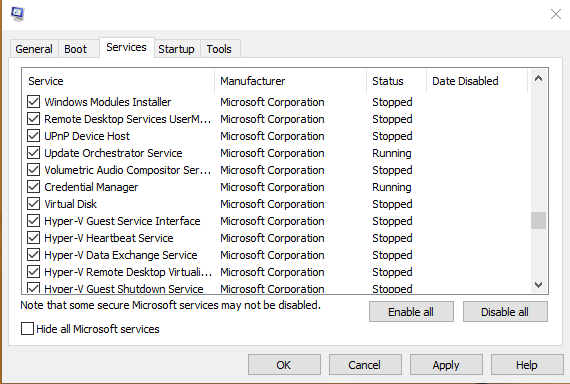Viewport: 570px width, 384px height.
Task: Toggle Virtual Disk service checkbox
Action: click(33, 204)
